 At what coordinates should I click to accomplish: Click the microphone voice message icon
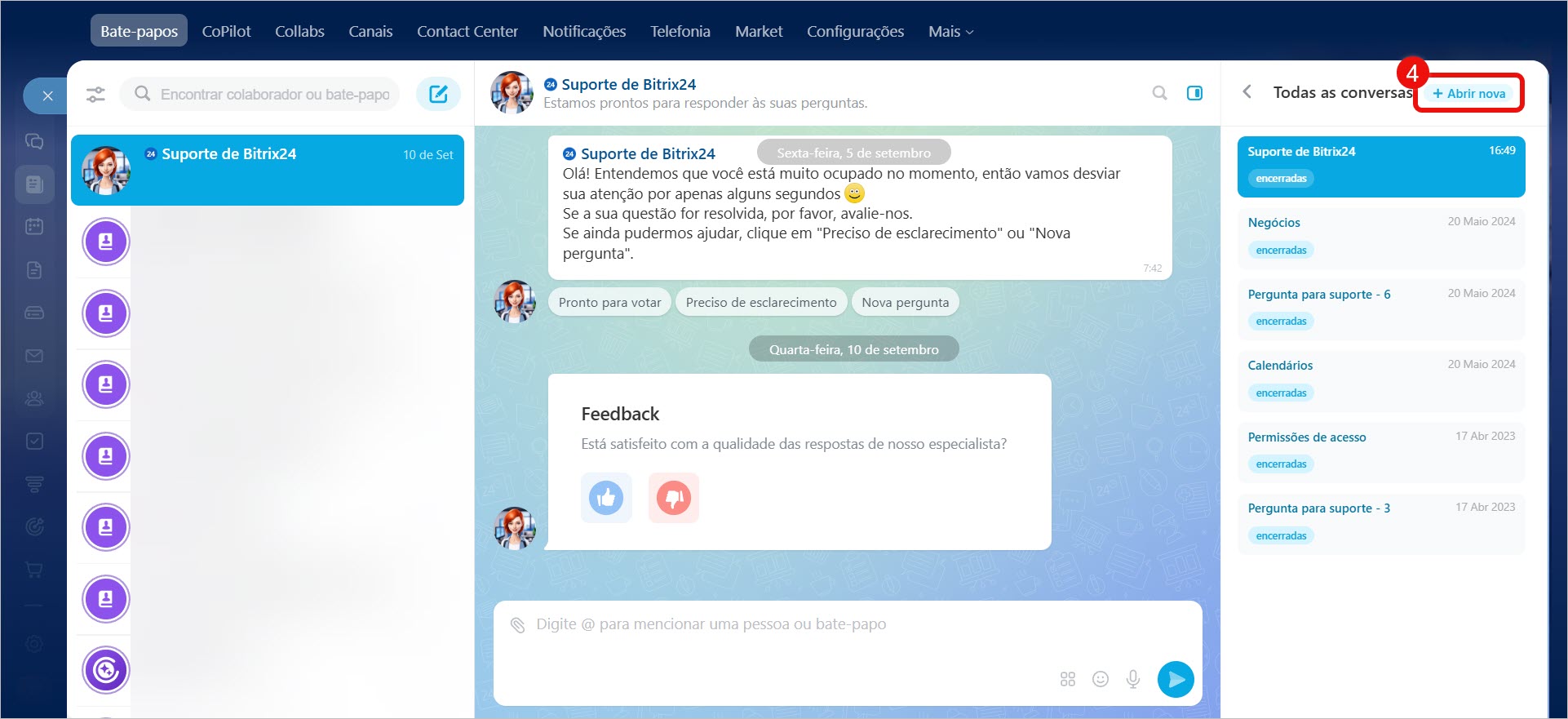(1133, 679)
